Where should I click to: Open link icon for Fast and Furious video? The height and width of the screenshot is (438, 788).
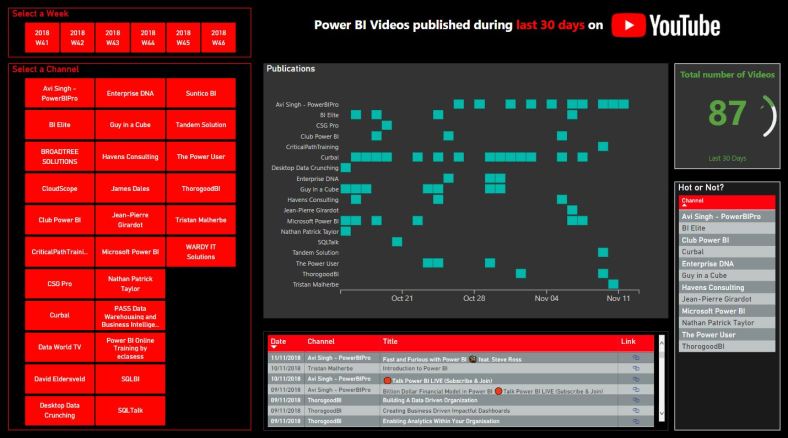coord(634,357)
